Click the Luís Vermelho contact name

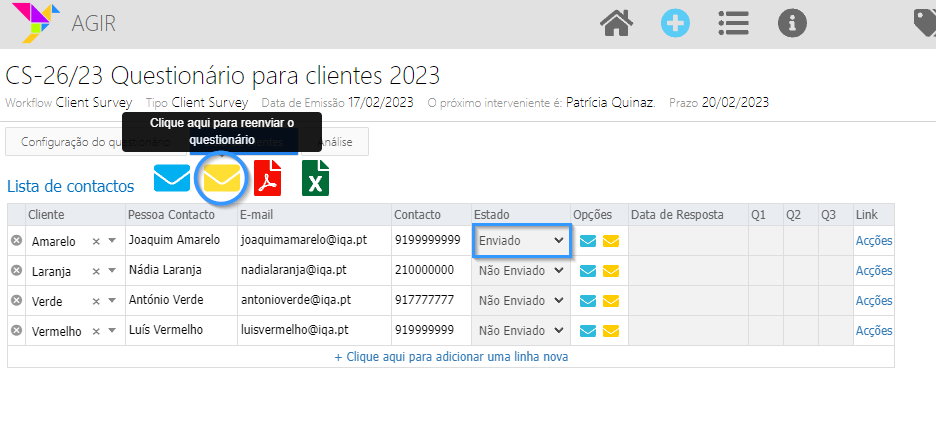(x=166, y=330)
